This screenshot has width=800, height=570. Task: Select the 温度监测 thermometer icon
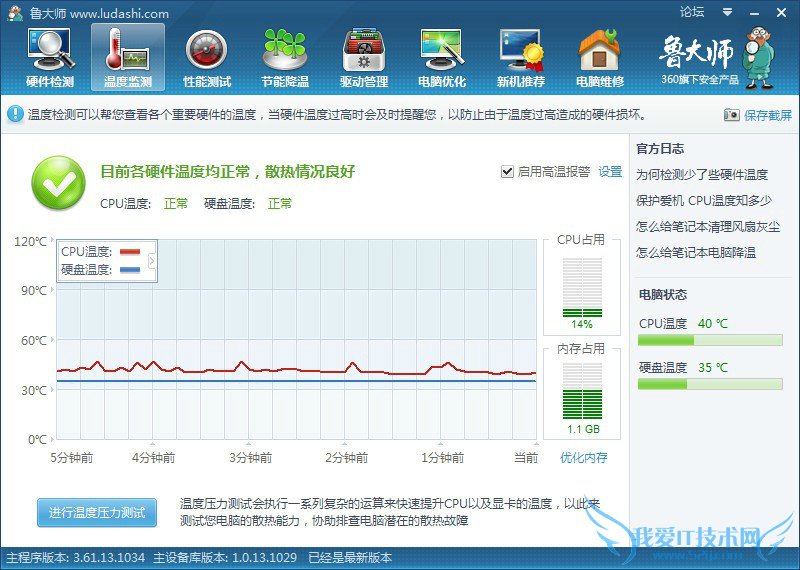pos(128,58)
